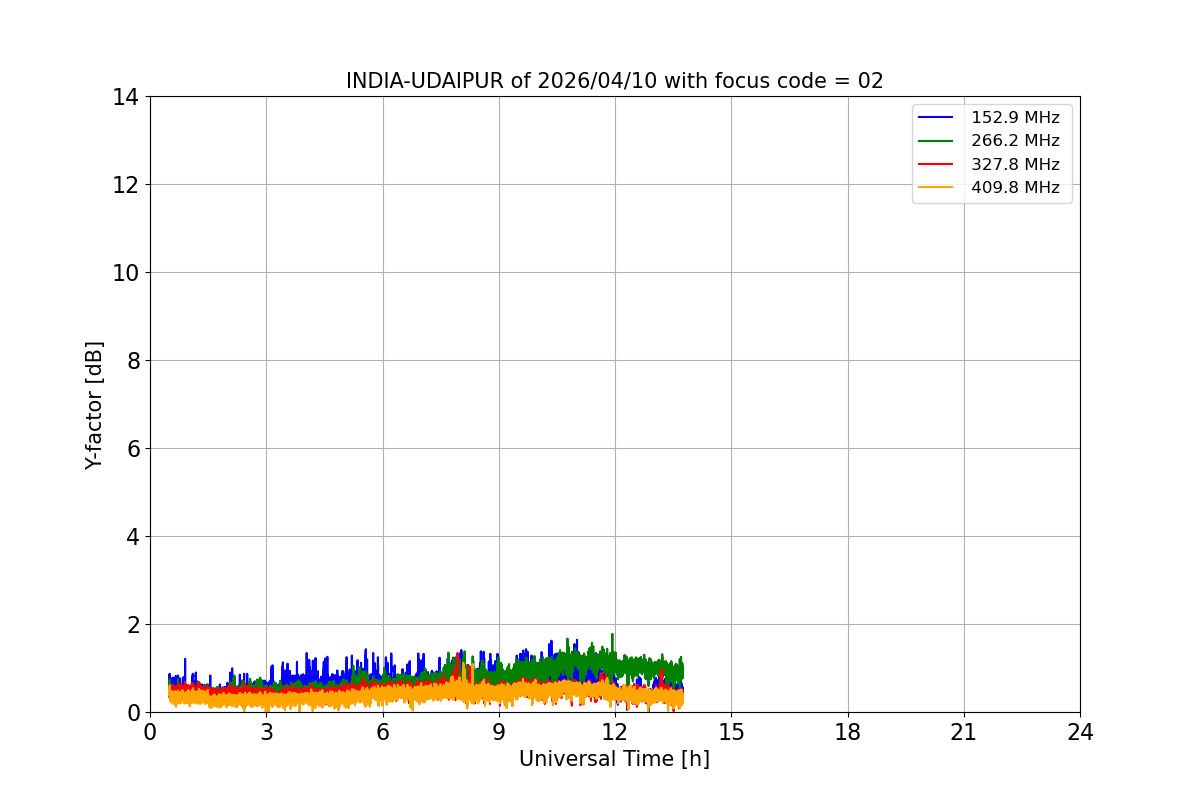Click the x-axis tick label 0

(x=150, y=732)
